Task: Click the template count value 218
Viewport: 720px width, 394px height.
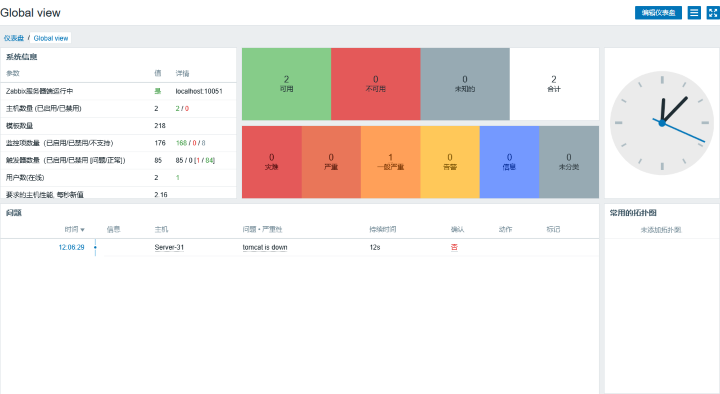Action: [x=160, y=125]
